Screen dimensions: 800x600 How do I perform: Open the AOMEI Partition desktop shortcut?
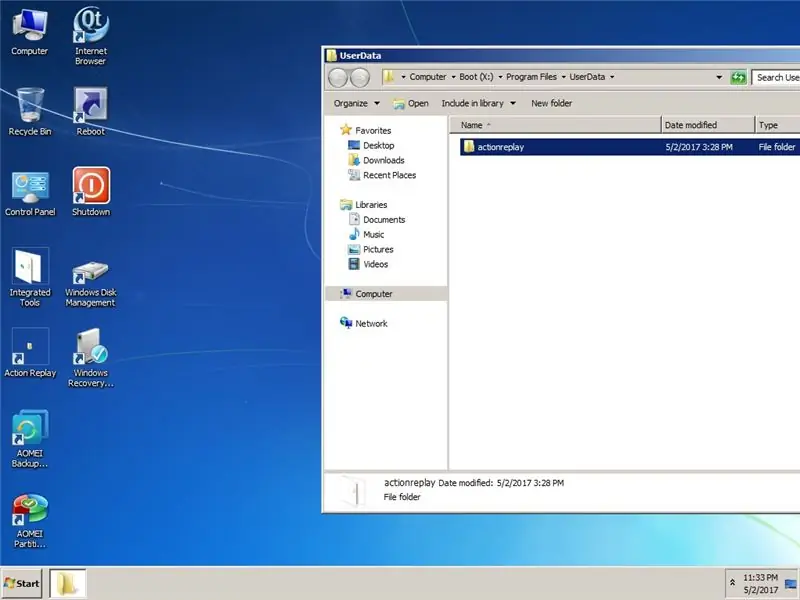point(30,520)
